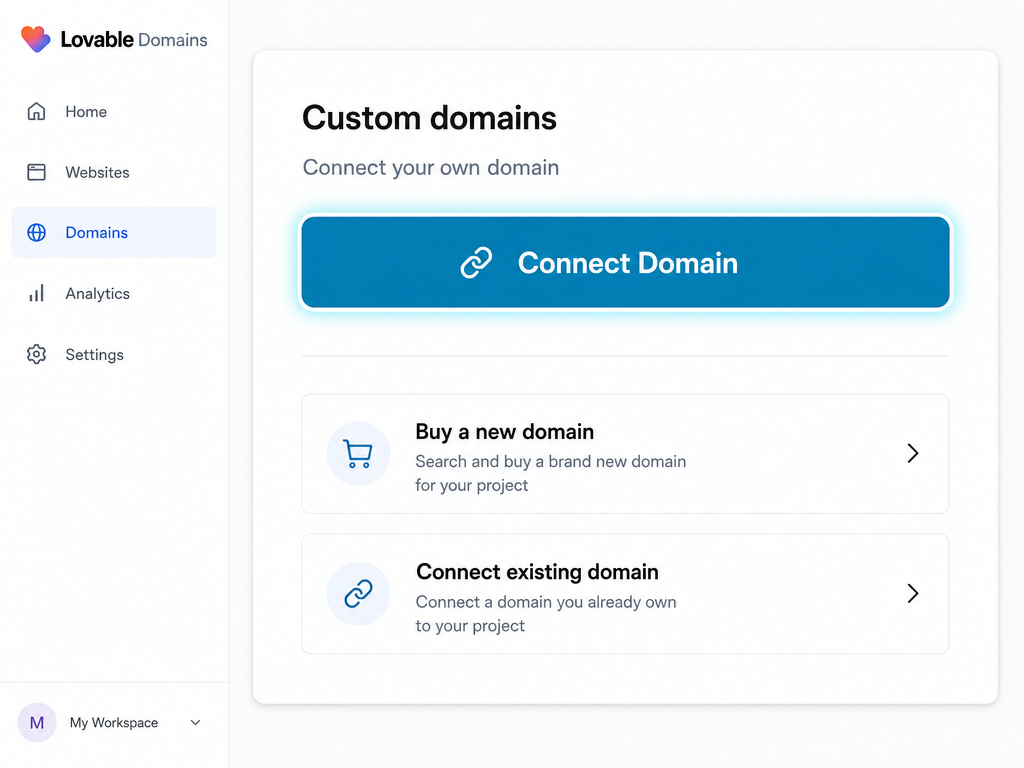Expand the My Workspace dropdown chevron

(x=195, y=722)
